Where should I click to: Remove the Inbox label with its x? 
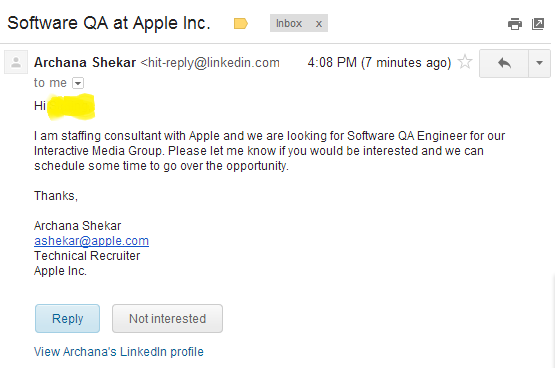pos(319,24)
